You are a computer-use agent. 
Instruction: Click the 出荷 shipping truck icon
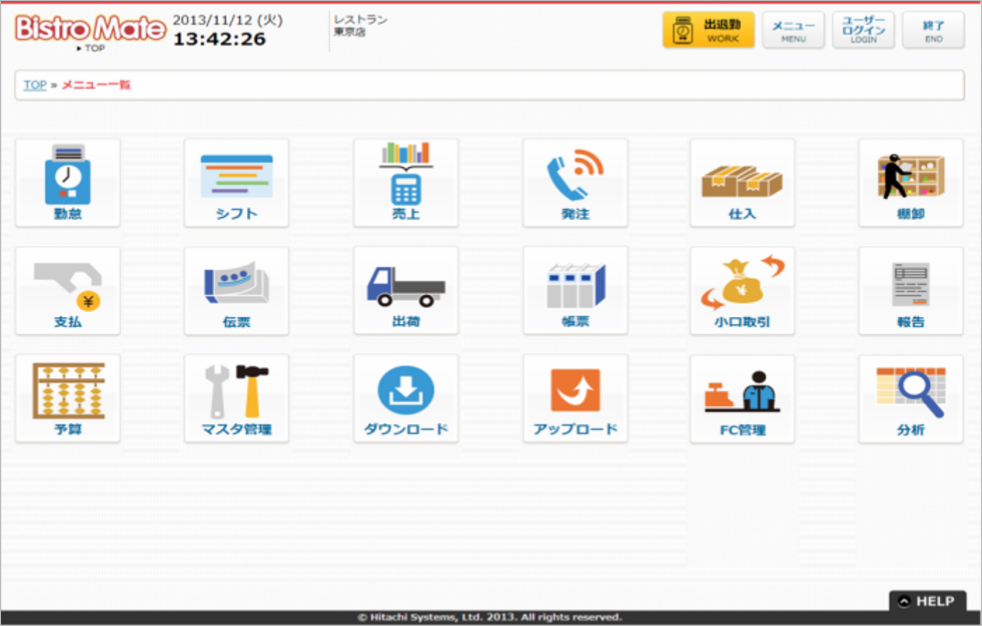[x=406, y=291]
